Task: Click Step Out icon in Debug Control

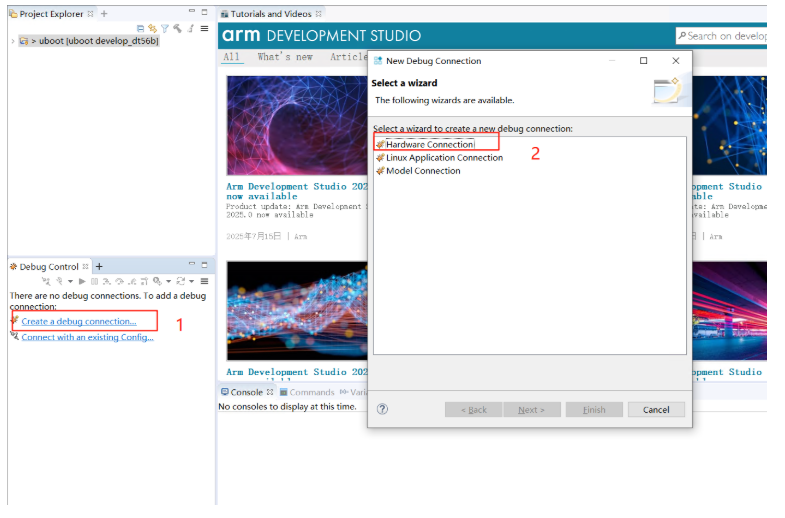Action: [x=132, y=282]
